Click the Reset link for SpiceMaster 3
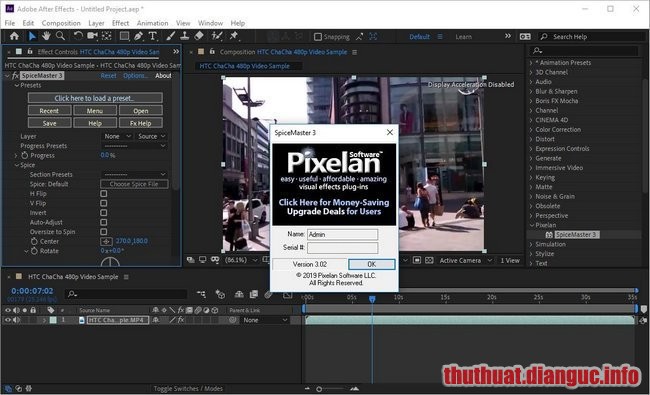The height and width of the screenshot is (395, 650). point(108,75)
